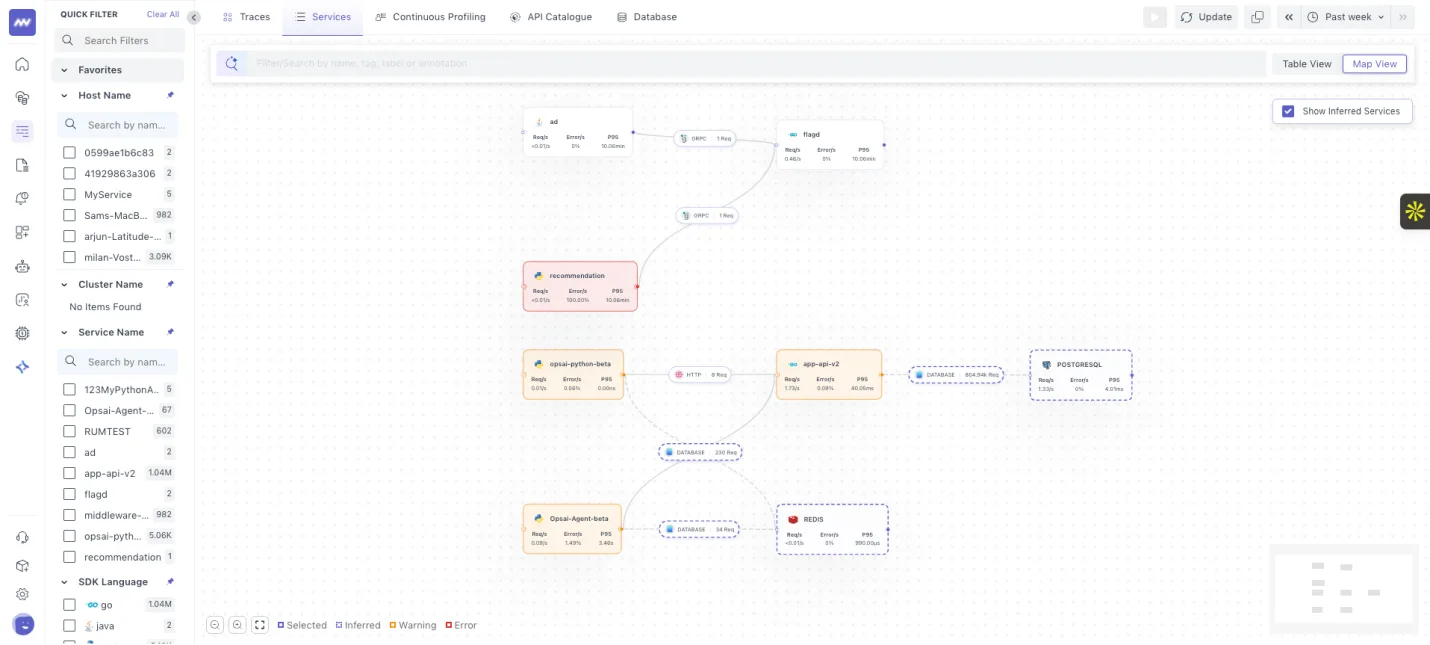Viewport: 1430px width, 645px height.
Task: Open the yellow asterisk floating widget
Action: [1415, 211]
